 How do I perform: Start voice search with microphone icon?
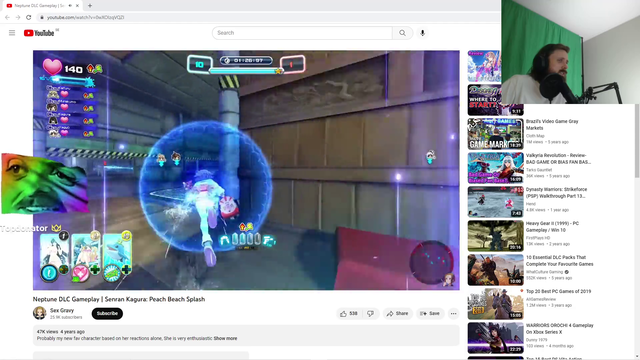(422, 33)
